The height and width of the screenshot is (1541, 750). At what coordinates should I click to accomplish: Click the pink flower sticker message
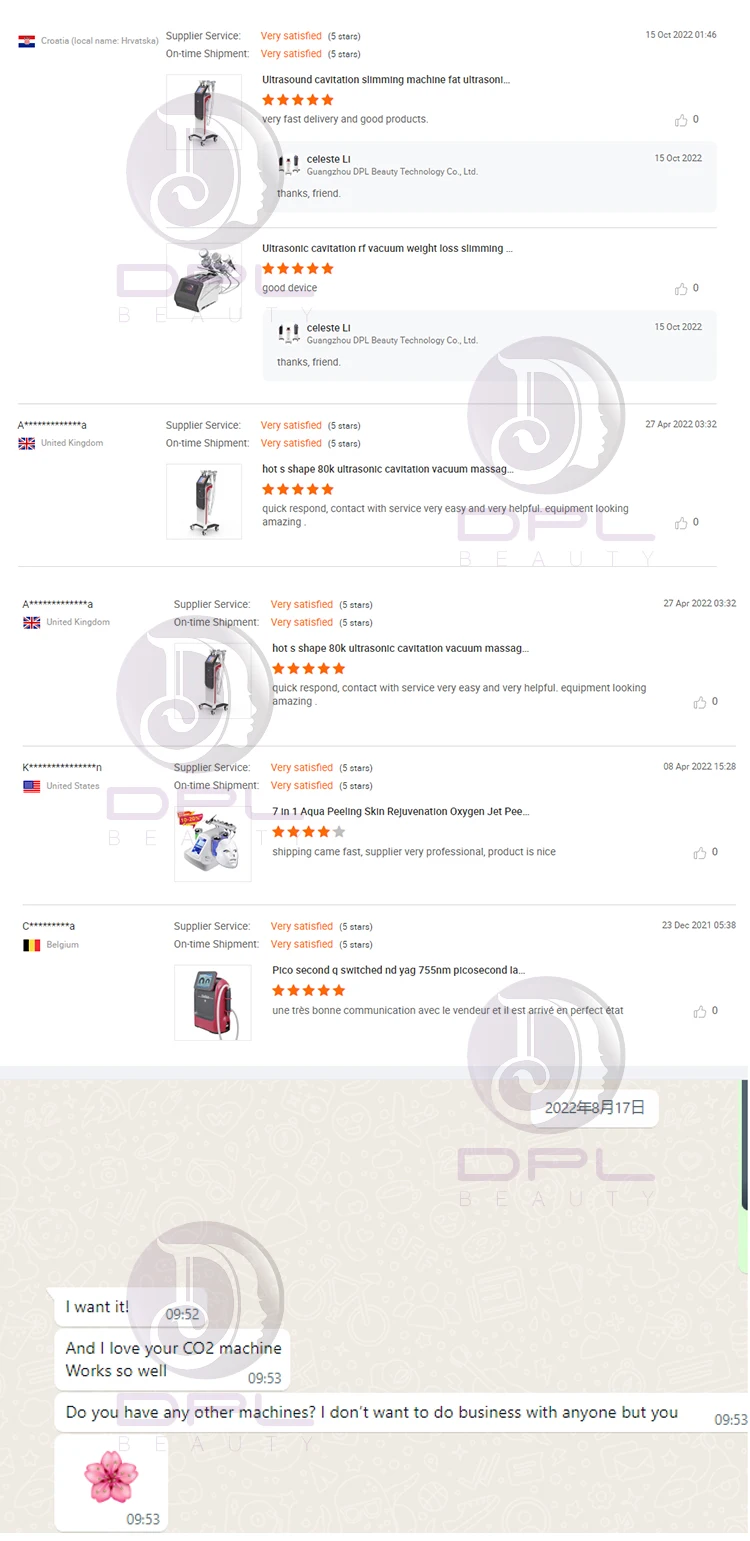click(111, 1483)
